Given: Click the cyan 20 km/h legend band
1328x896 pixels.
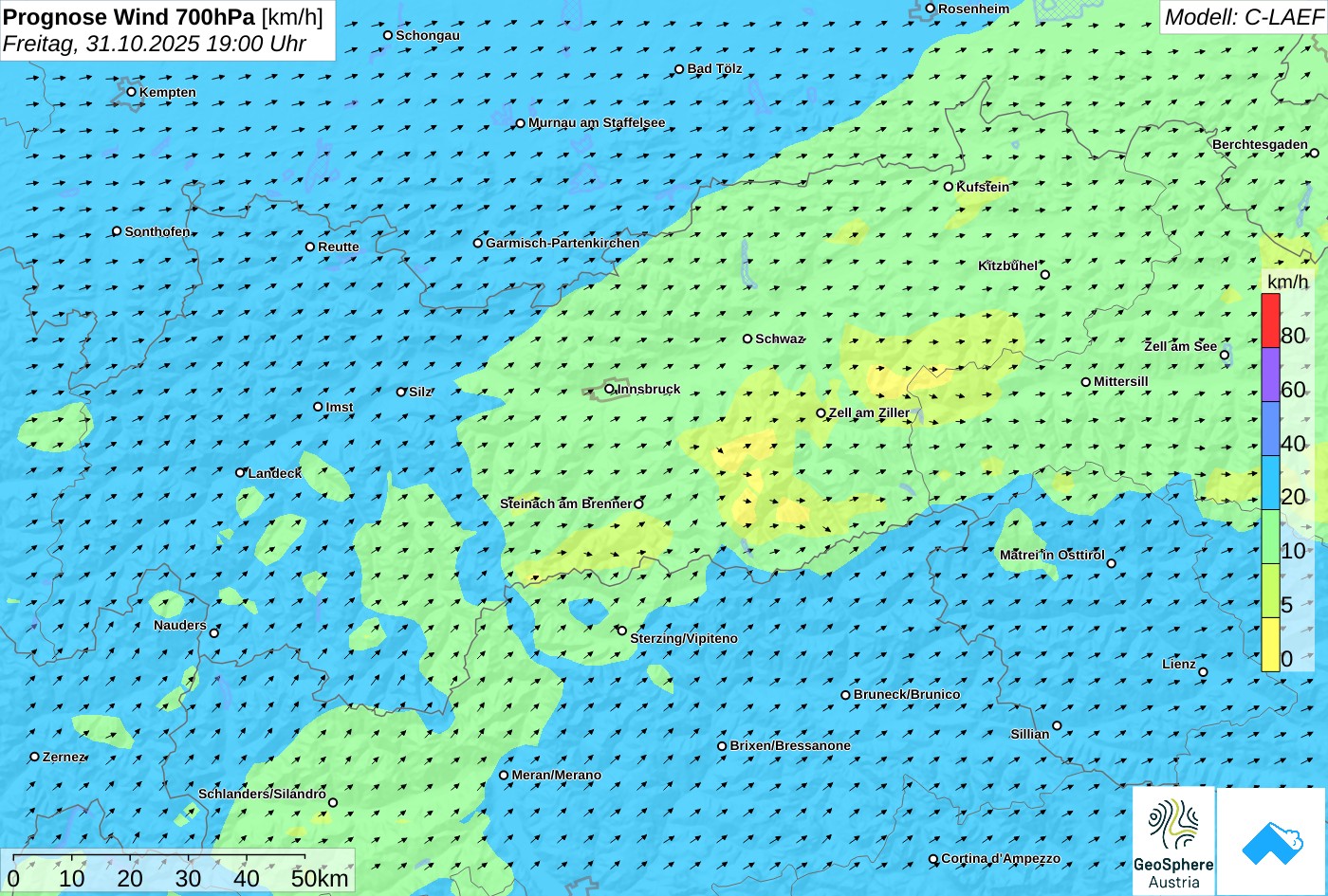Looking at the screenshot, I should coord(1270,483).
